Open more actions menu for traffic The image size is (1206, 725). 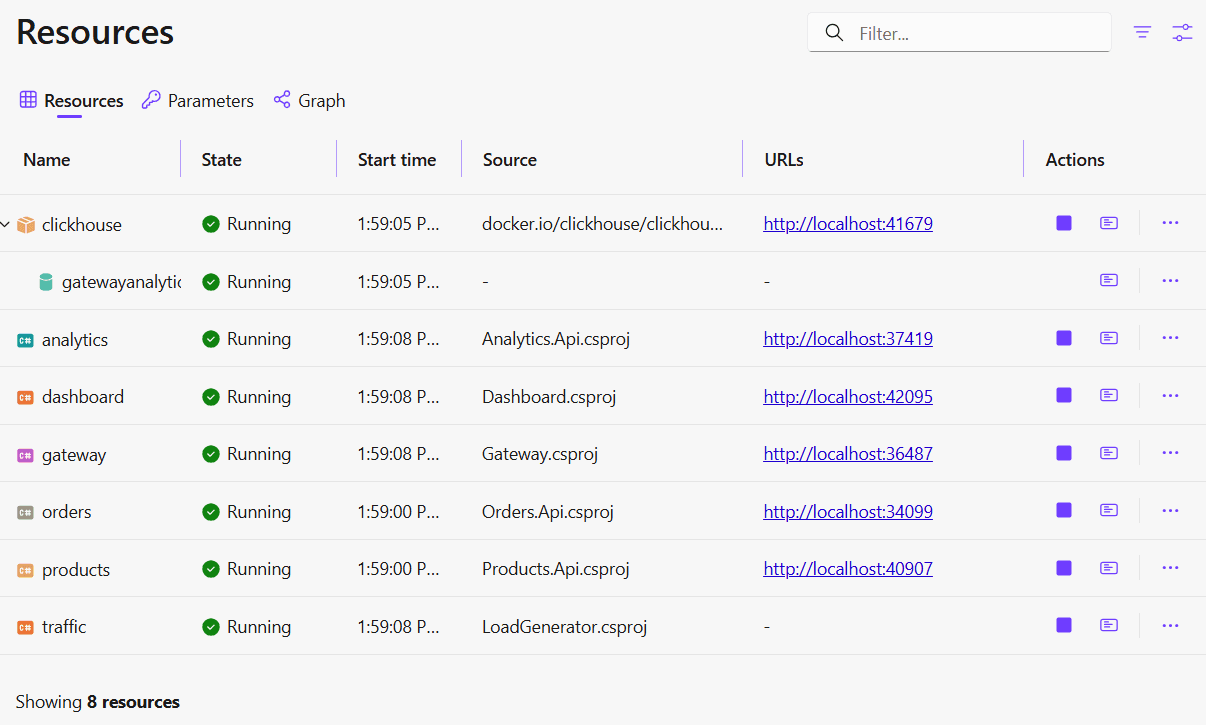click(1171, 625)
